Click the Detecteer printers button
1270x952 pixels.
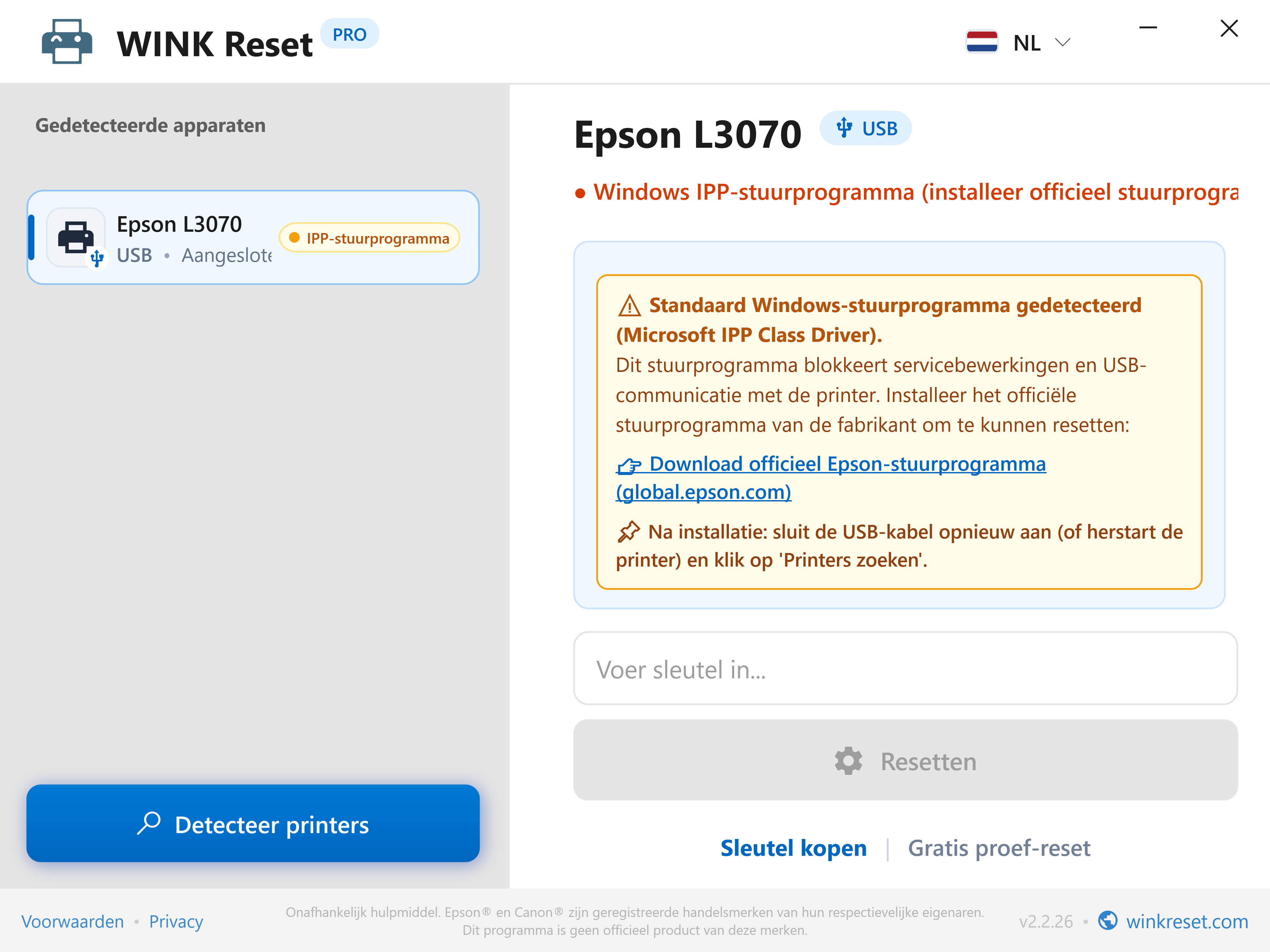tap(253, 823)
